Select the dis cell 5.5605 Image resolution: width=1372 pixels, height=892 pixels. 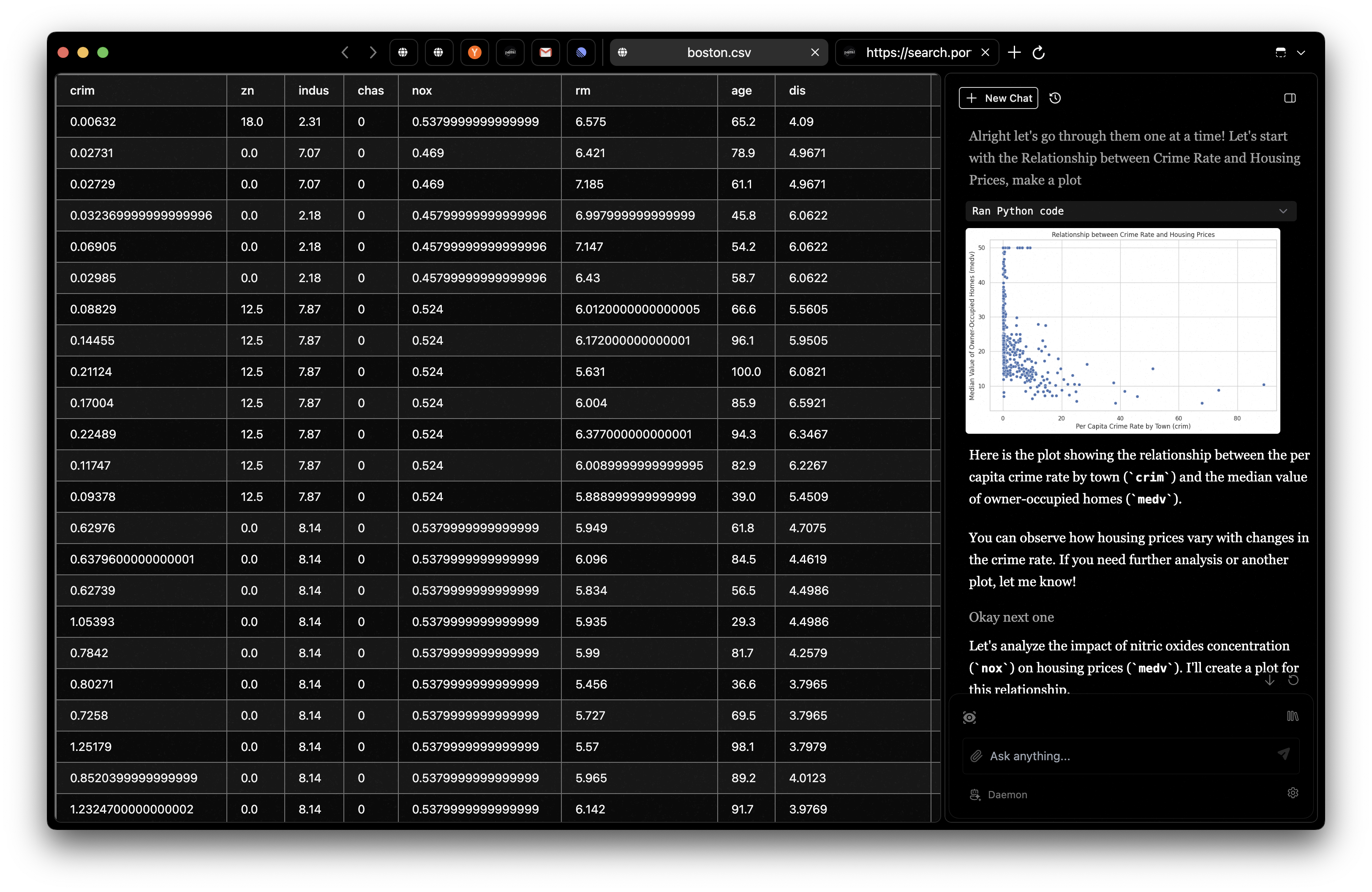853,310
